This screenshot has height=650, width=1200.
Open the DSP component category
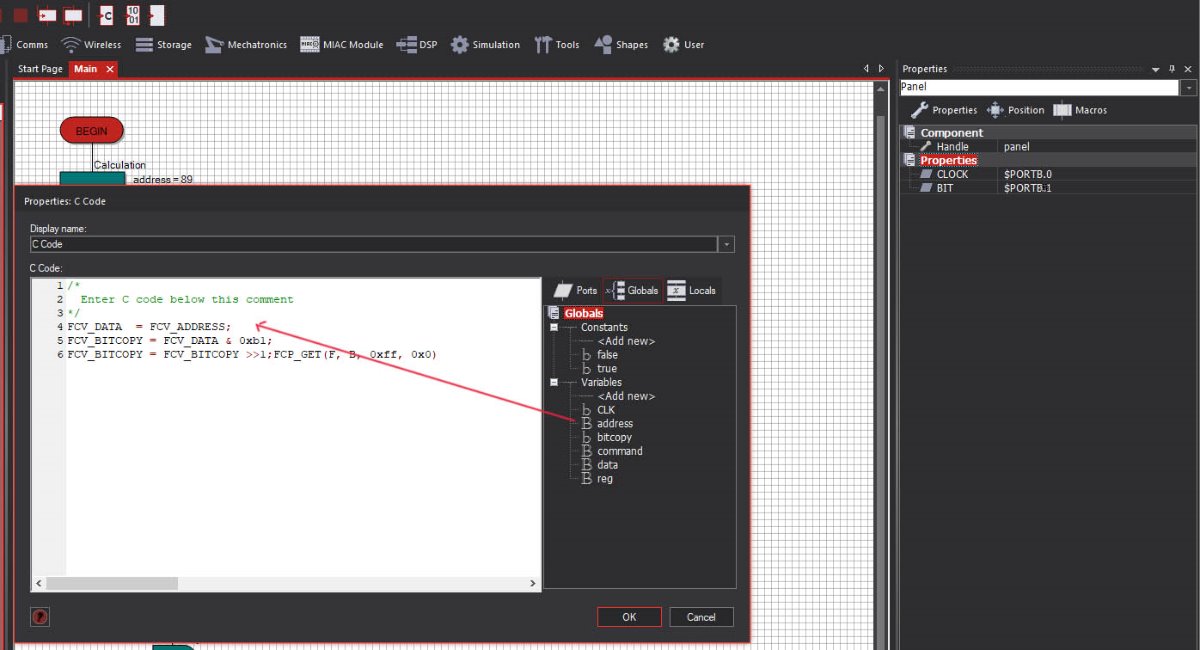point(417,44)
